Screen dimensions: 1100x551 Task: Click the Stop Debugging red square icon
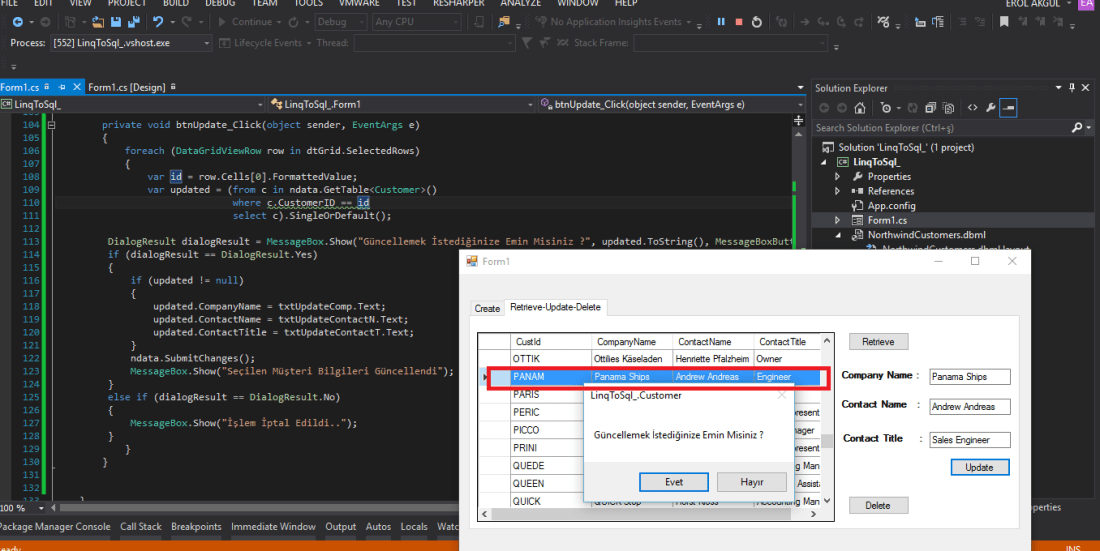click(x=738, y=21)
